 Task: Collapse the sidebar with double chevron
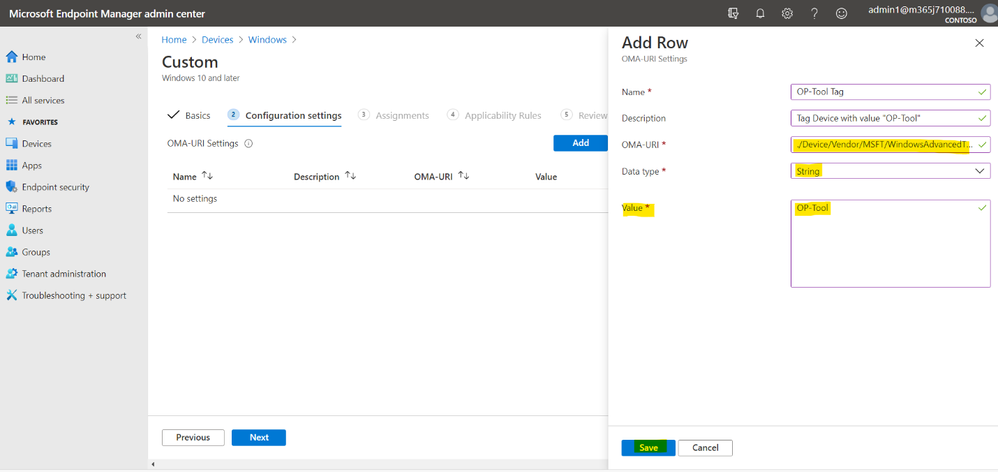(138, 37)
